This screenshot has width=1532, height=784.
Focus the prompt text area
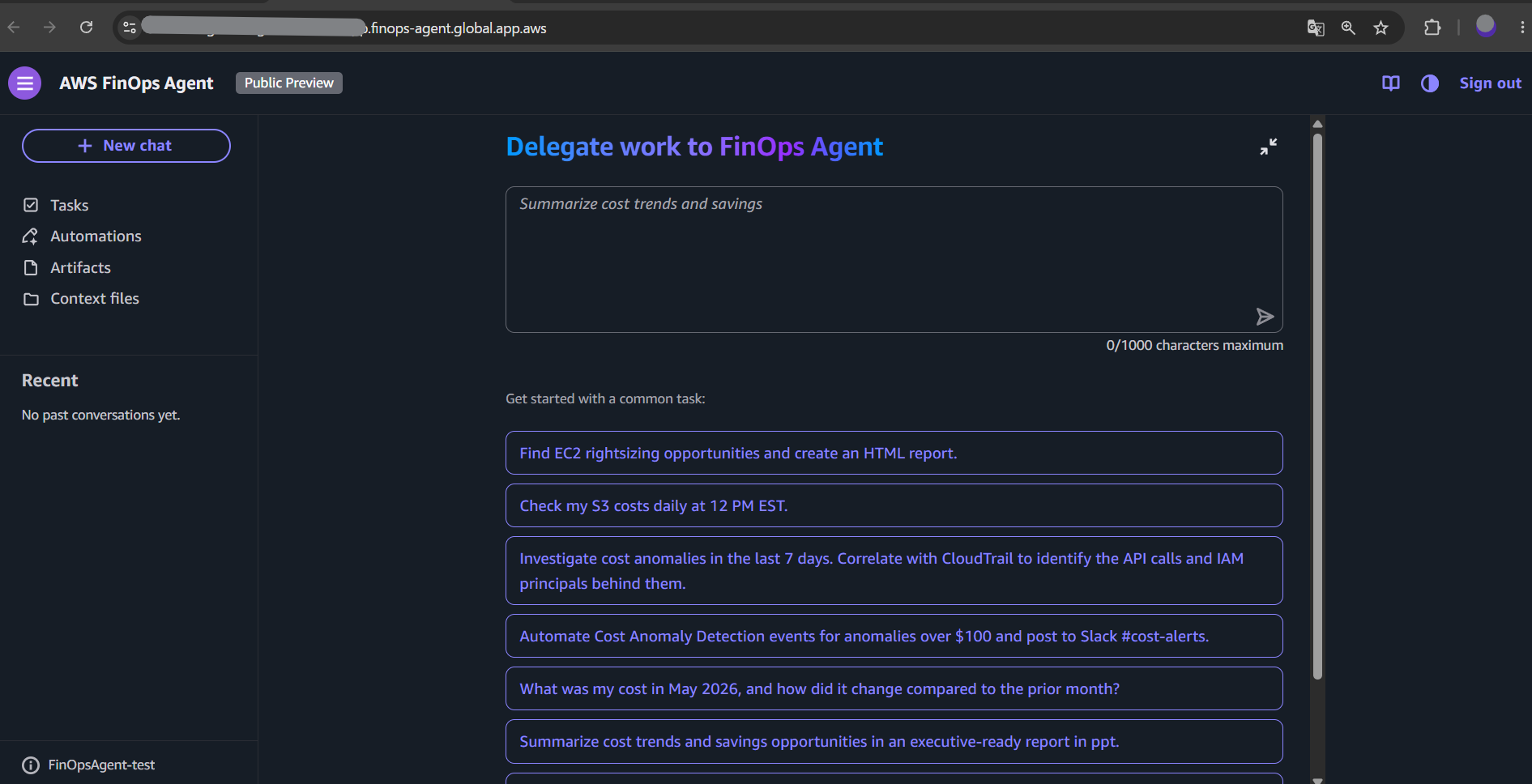click(894, 259)
